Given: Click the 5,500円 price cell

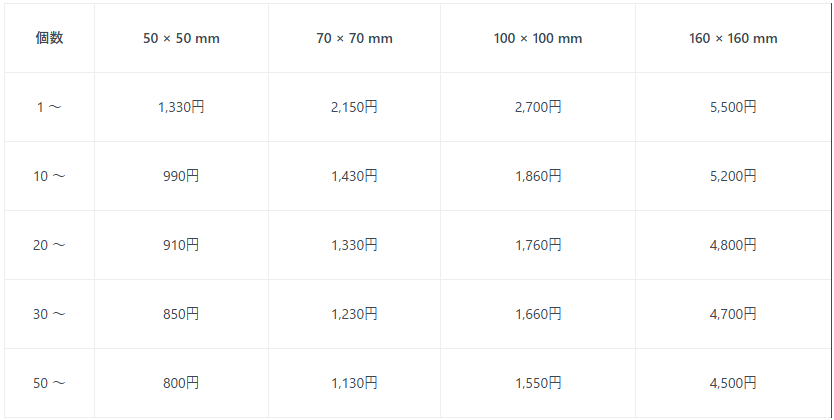Looking at the screenshot, I should pyautogui.click(x=733, y=107).
